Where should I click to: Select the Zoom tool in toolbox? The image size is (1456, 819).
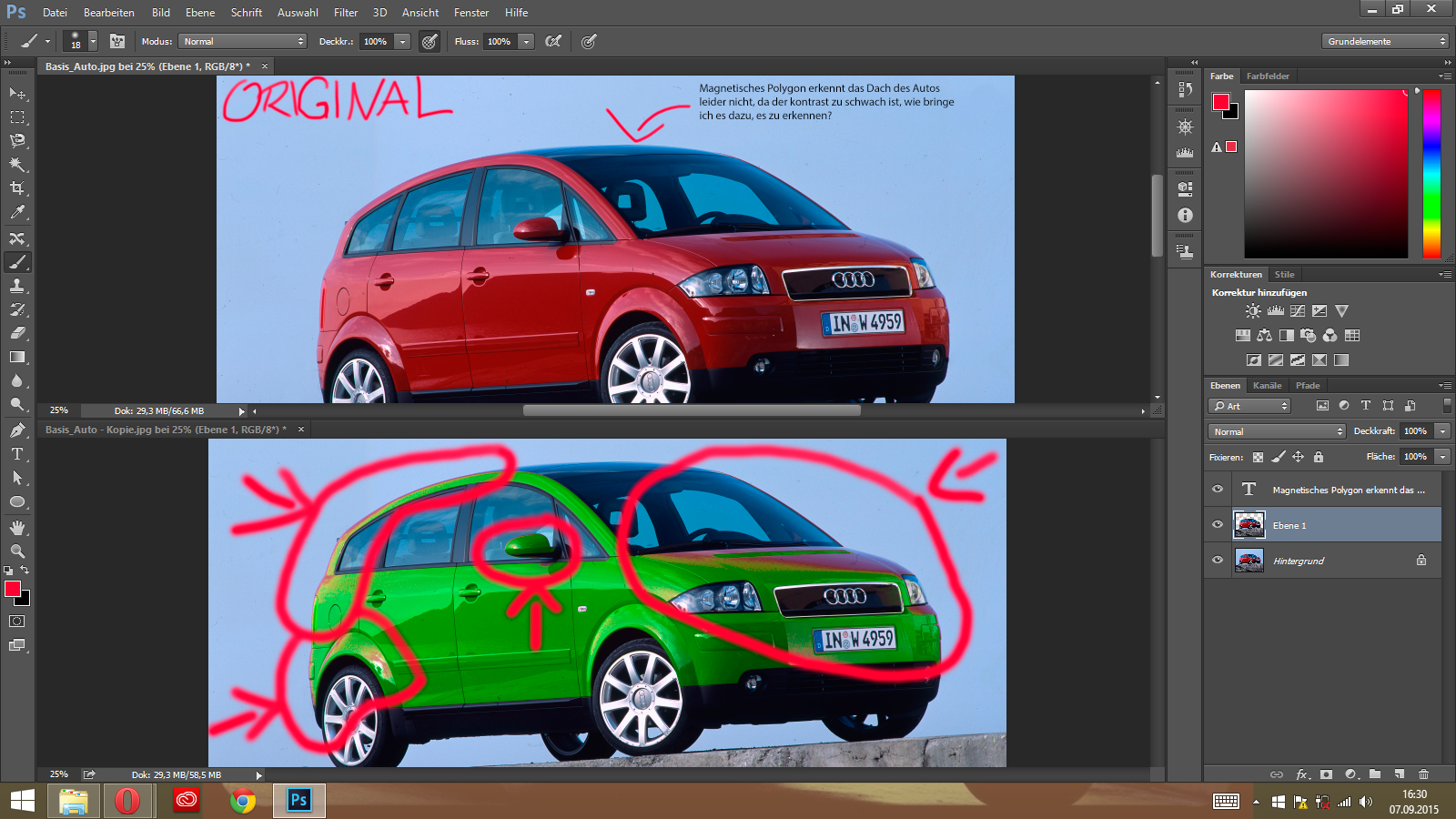coord(17,551)
